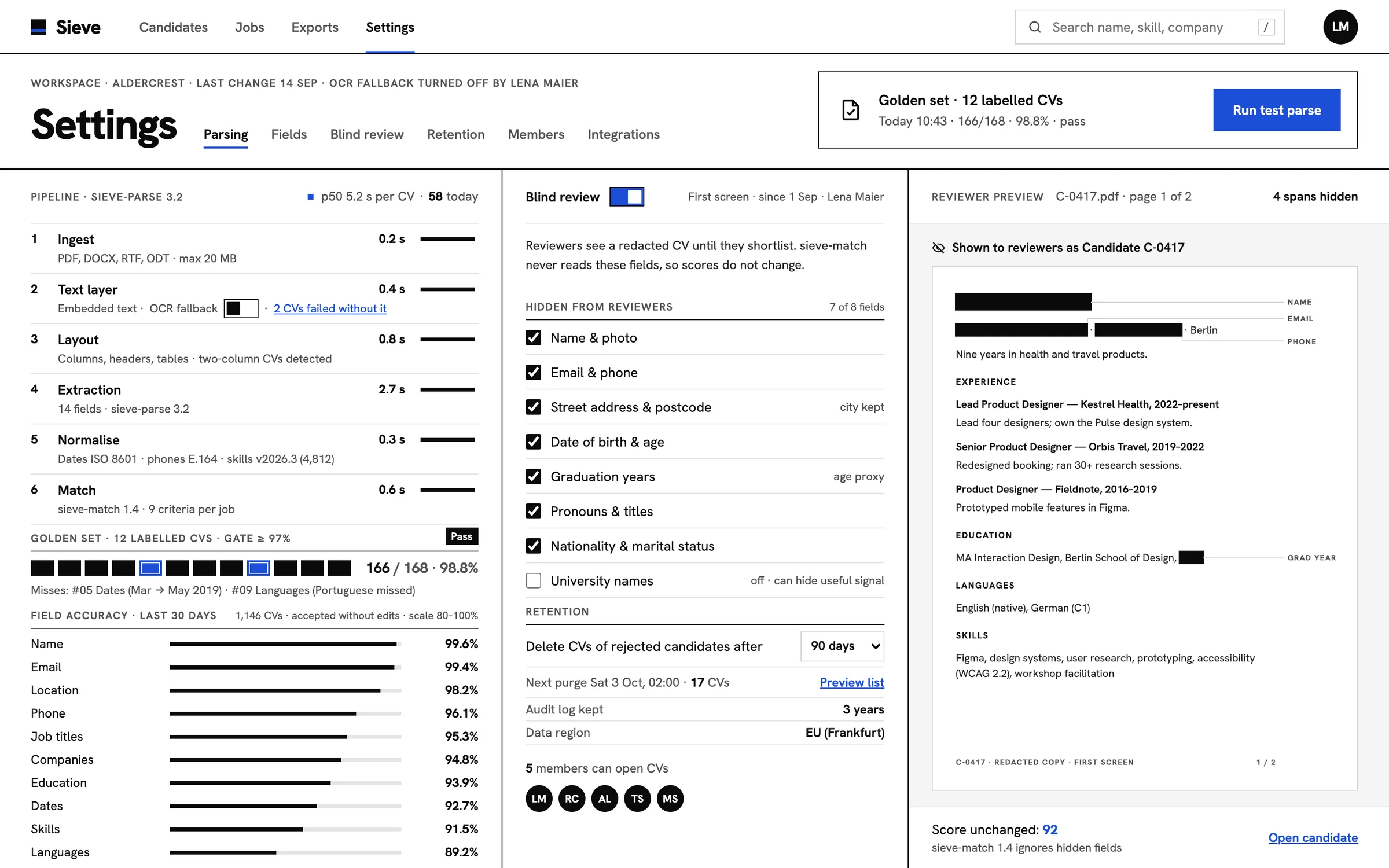Screen dimensions: 1389x868
Task: Click the hidden-eye icon beside Candidate C-0417
Action: coord(938,248)
